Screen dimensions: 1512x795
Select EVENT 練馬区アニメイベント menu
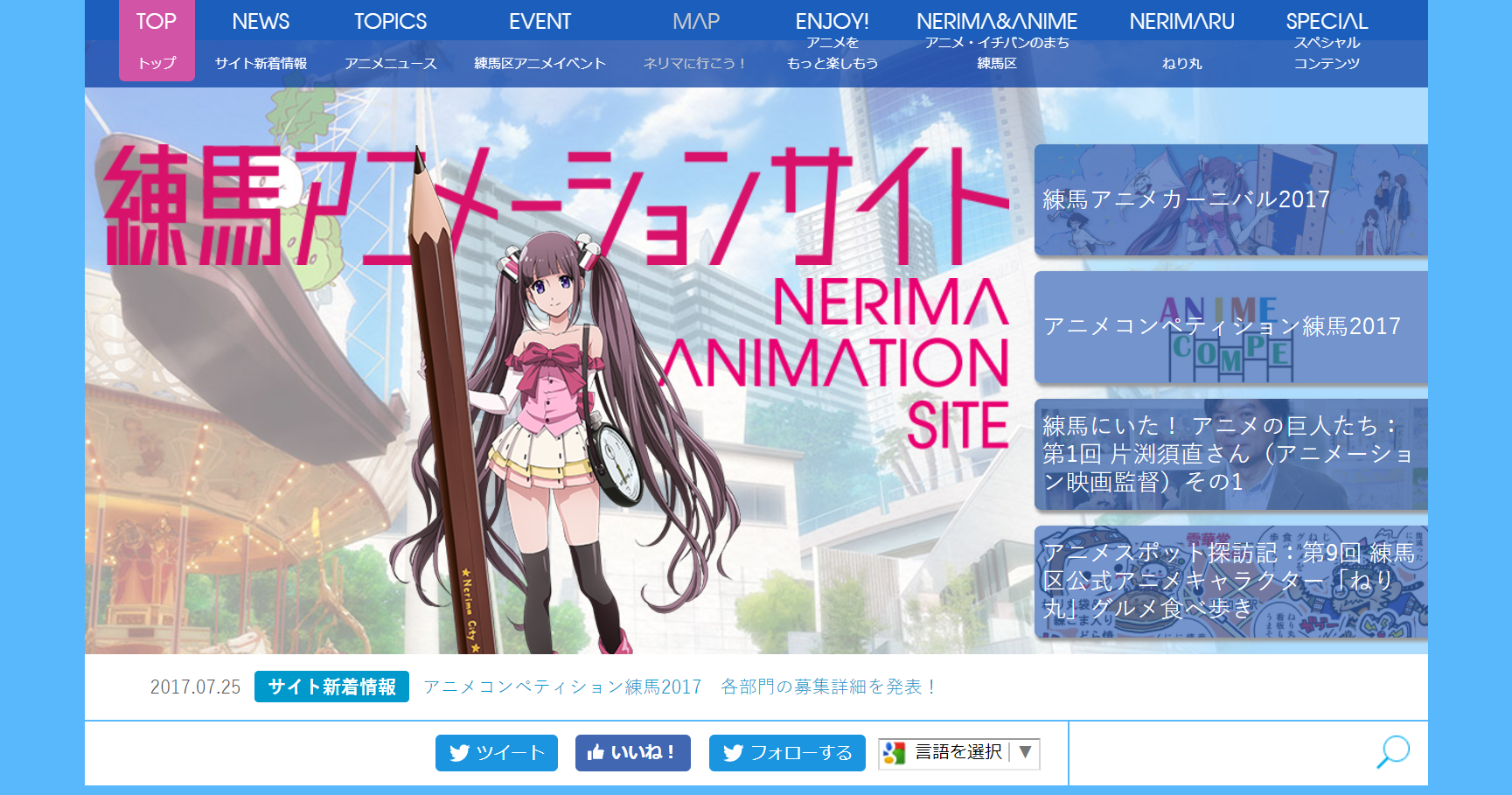540,40
